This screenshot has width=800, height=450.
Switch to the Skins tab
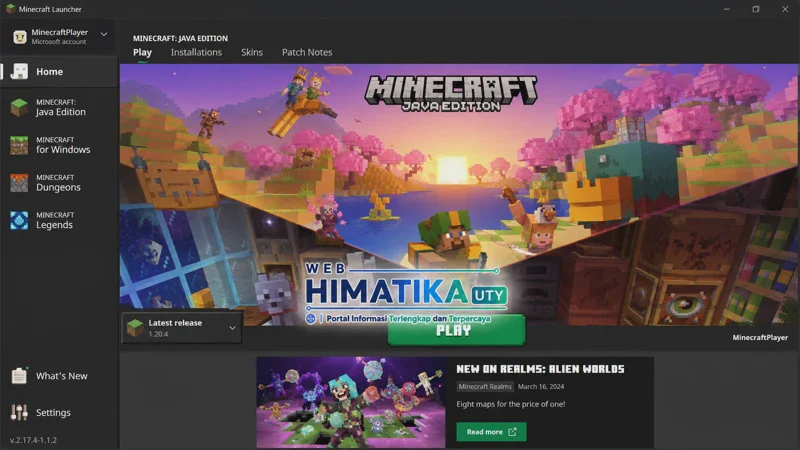coord(252,53)
